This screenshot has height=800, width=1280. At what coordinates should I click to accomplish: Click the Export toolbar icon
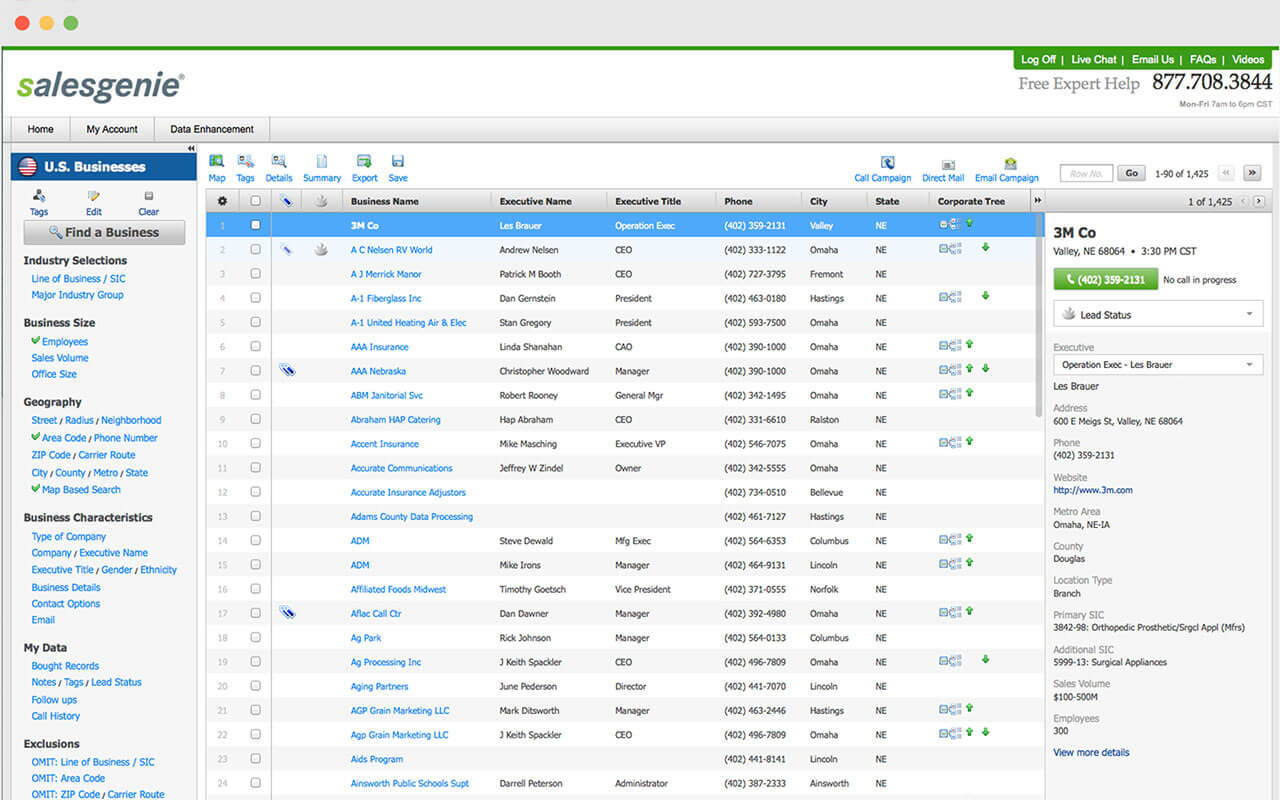coord(364,162)
